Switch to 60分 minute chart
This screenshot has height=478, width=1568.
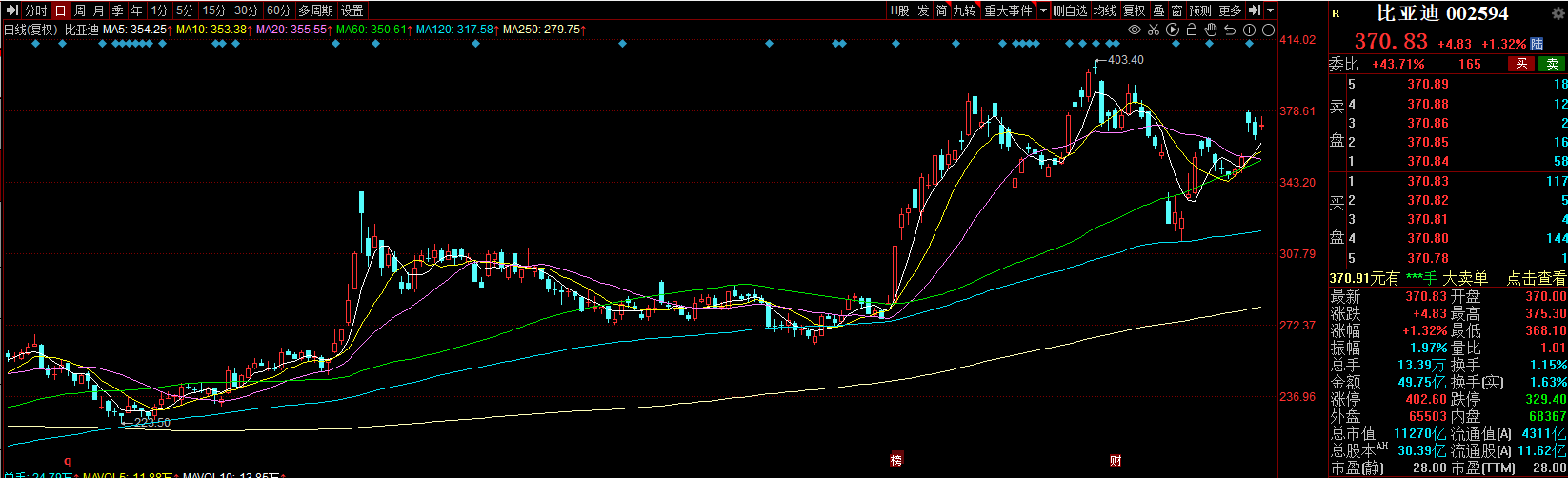pos(278,10)
